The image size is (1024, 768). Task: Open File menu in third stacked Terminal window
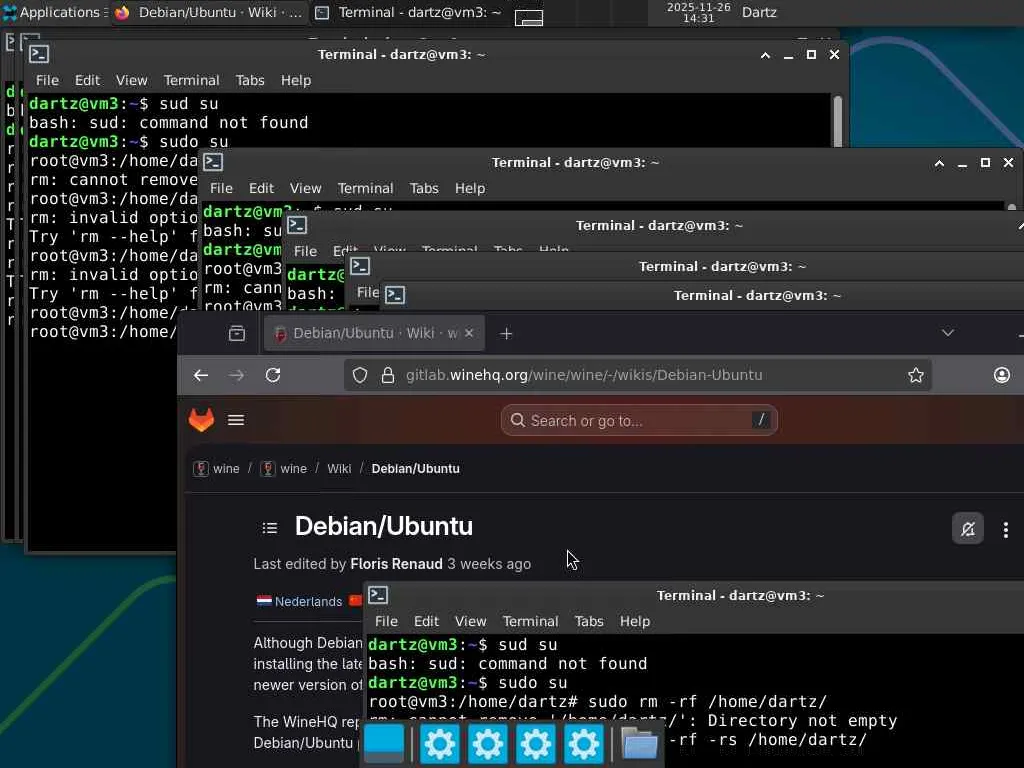[x=305, y=251]
